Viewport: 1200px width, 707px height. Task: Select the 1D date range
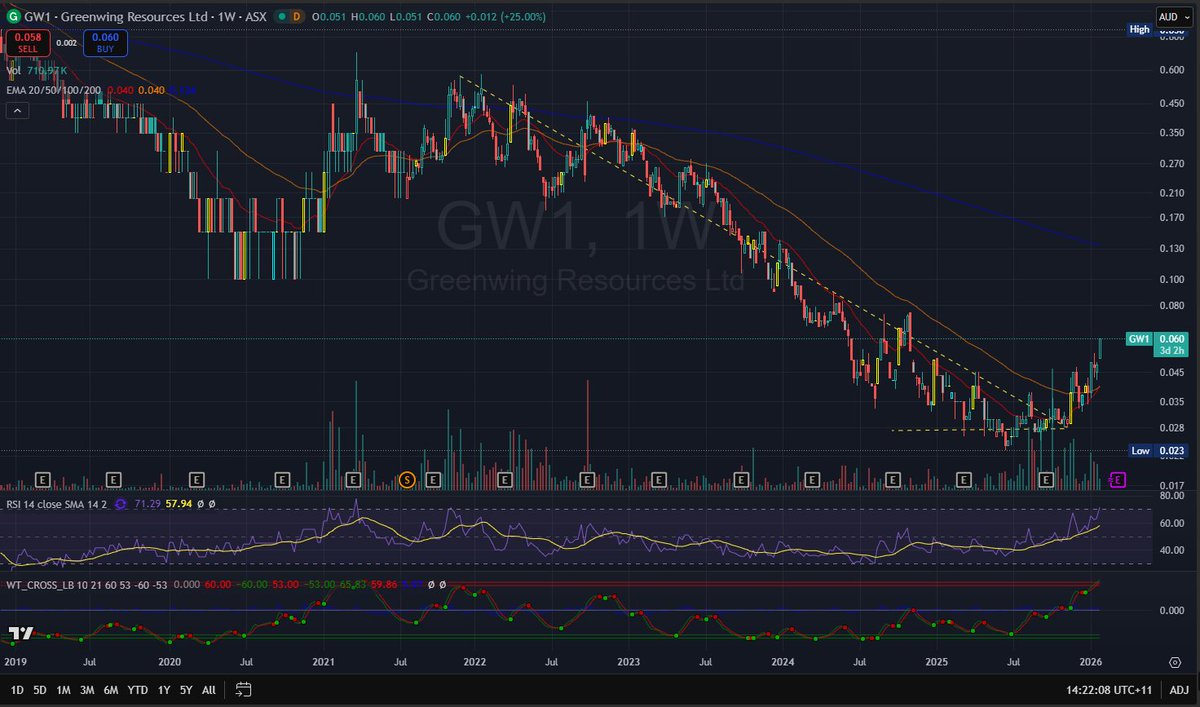coord(16,690)
